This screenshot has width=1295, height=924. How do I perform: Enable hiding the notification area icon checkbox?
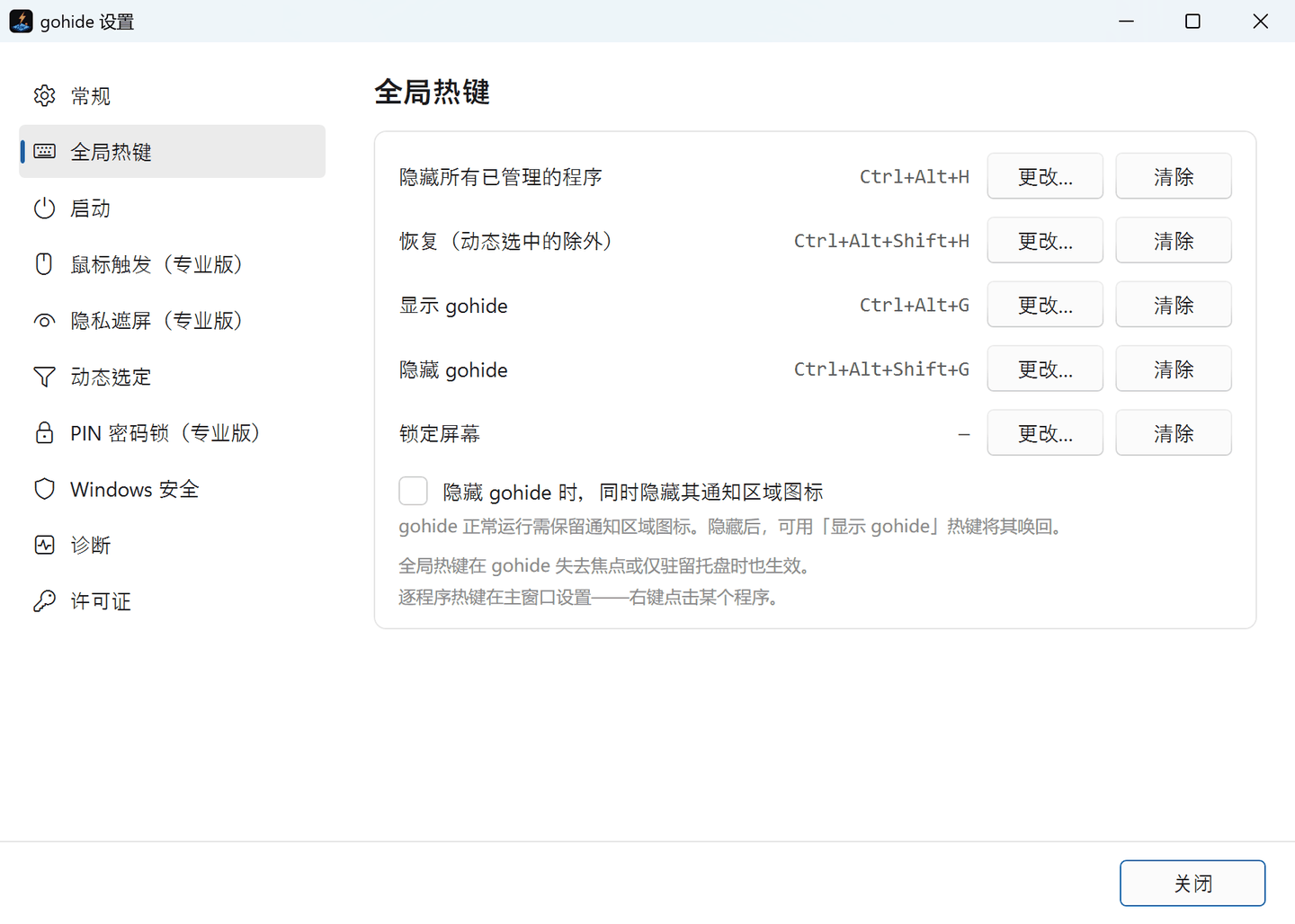[413, 491]
